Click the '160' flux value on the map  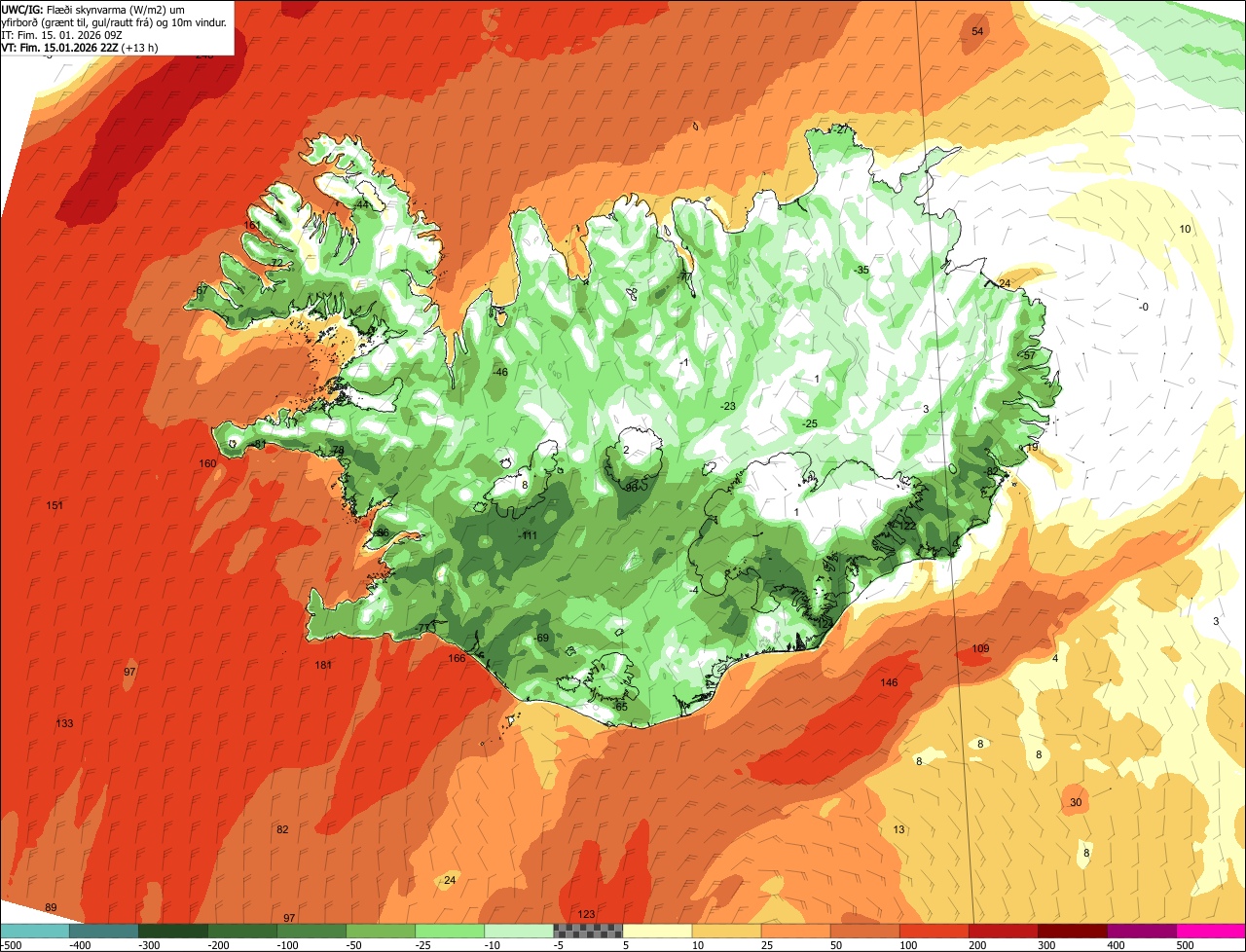coord(207,463)
